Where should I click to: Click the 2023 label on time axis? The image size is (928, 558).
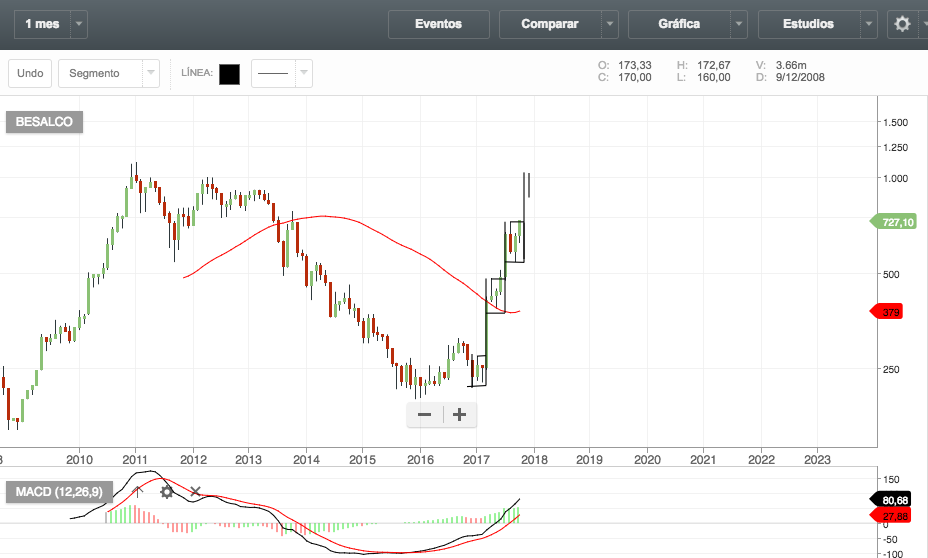(x=817, y=460)
